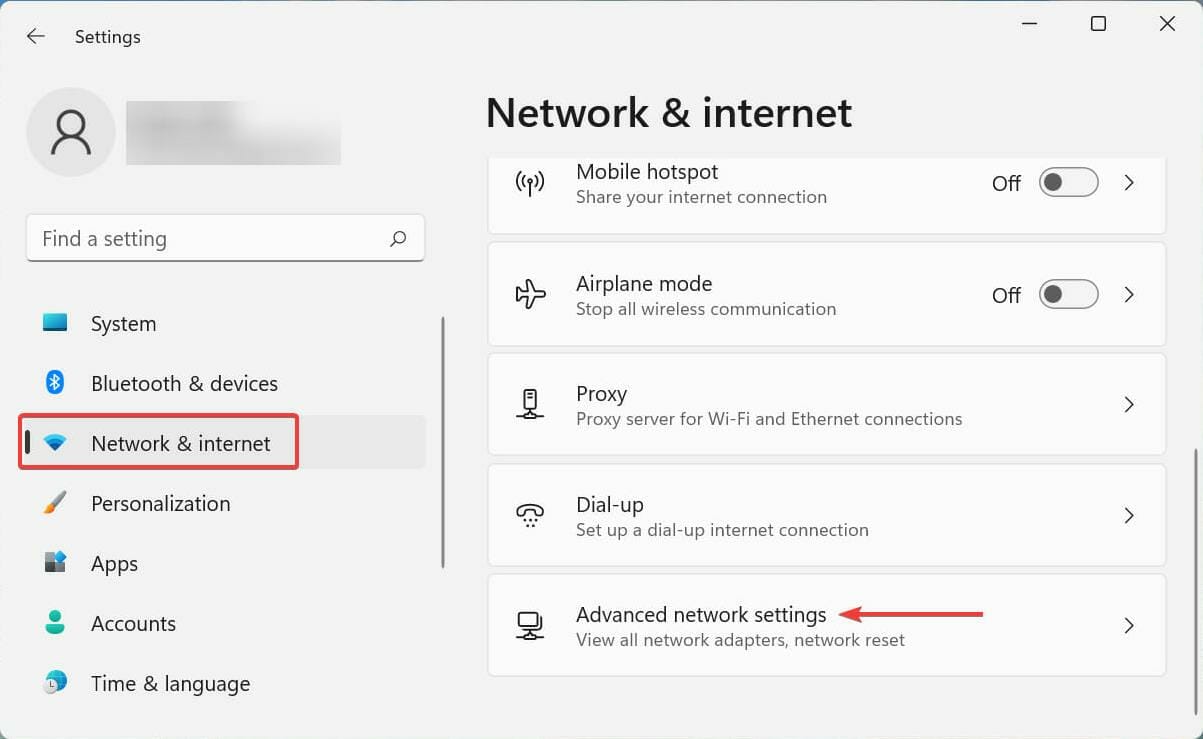
Task: Open Dial-up settings via chevron
Action: (1129, 516)
